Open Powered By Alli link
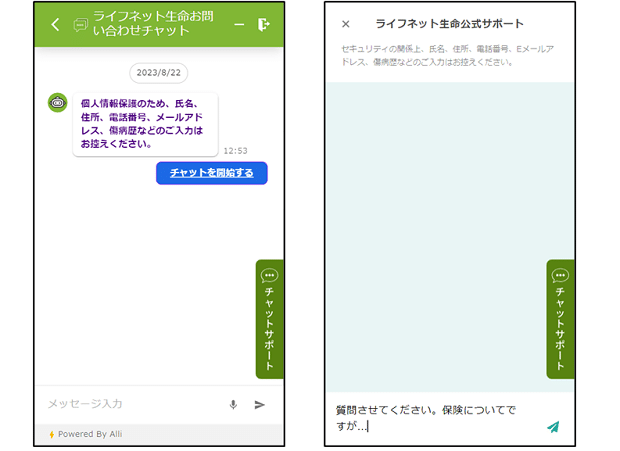Image resolution: width=620 pixels, height=451 pixels. pyautogui.click(x=90, y=434)
